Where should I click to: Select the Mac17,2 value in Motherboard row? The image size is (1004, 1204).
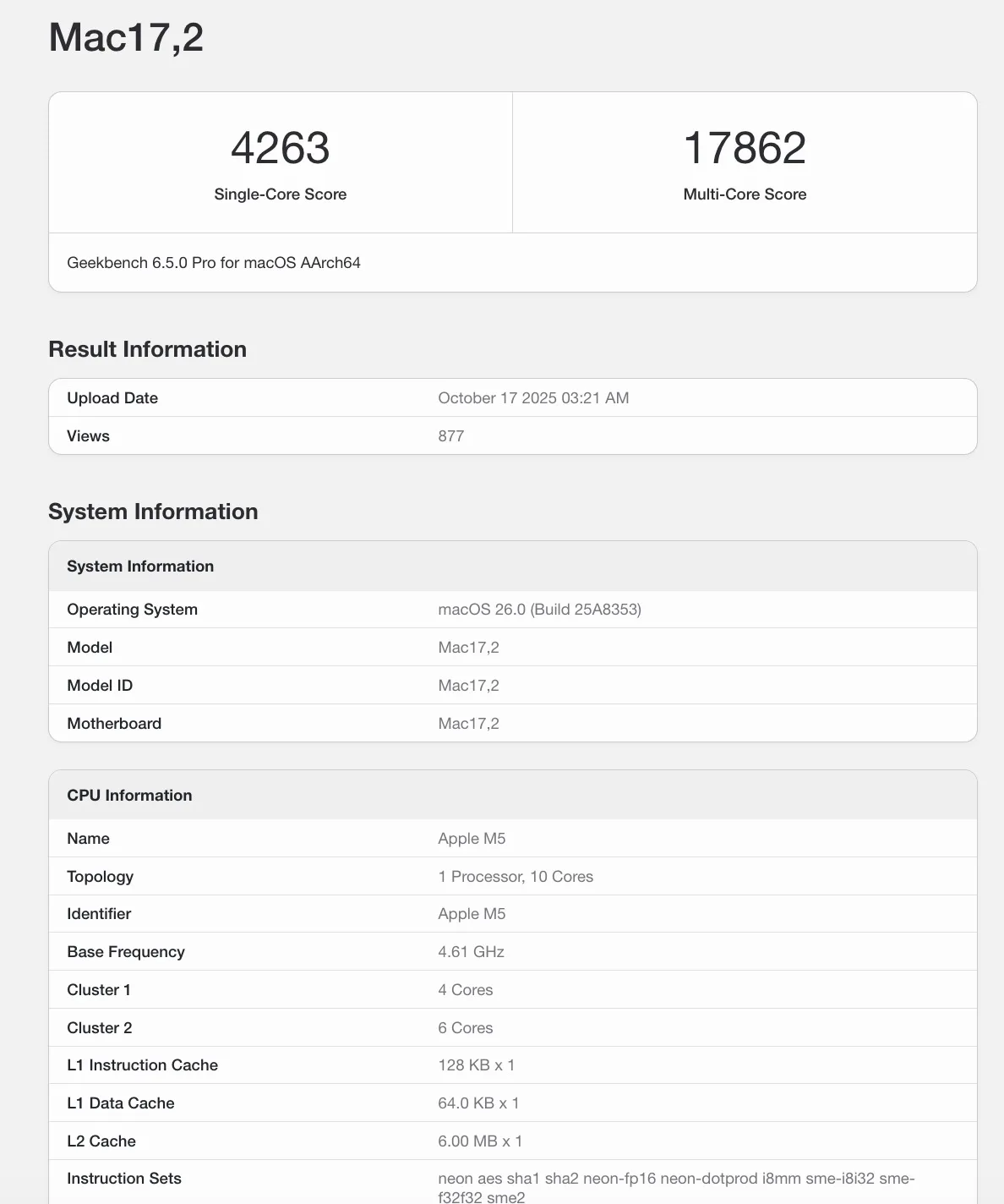coord(468,724)
